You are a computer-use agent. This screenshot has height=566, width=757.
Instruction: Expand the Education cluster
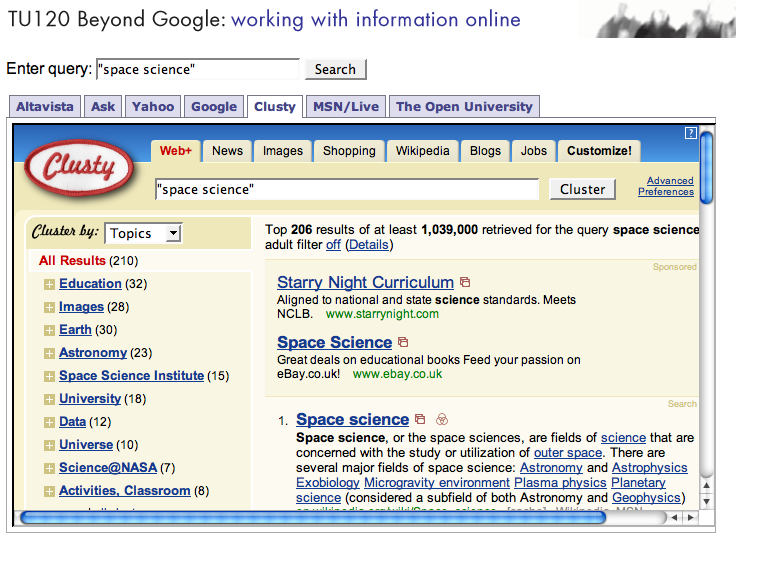click(49, 284)
